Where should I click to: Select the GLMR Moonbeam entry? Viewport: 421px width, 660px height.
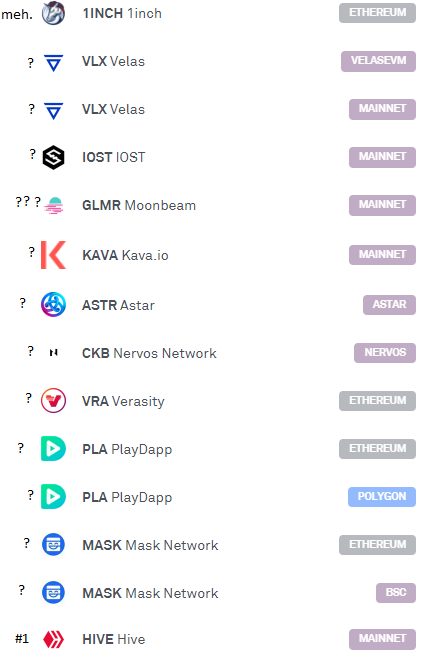pyautogui.click(x=139, y=205)
